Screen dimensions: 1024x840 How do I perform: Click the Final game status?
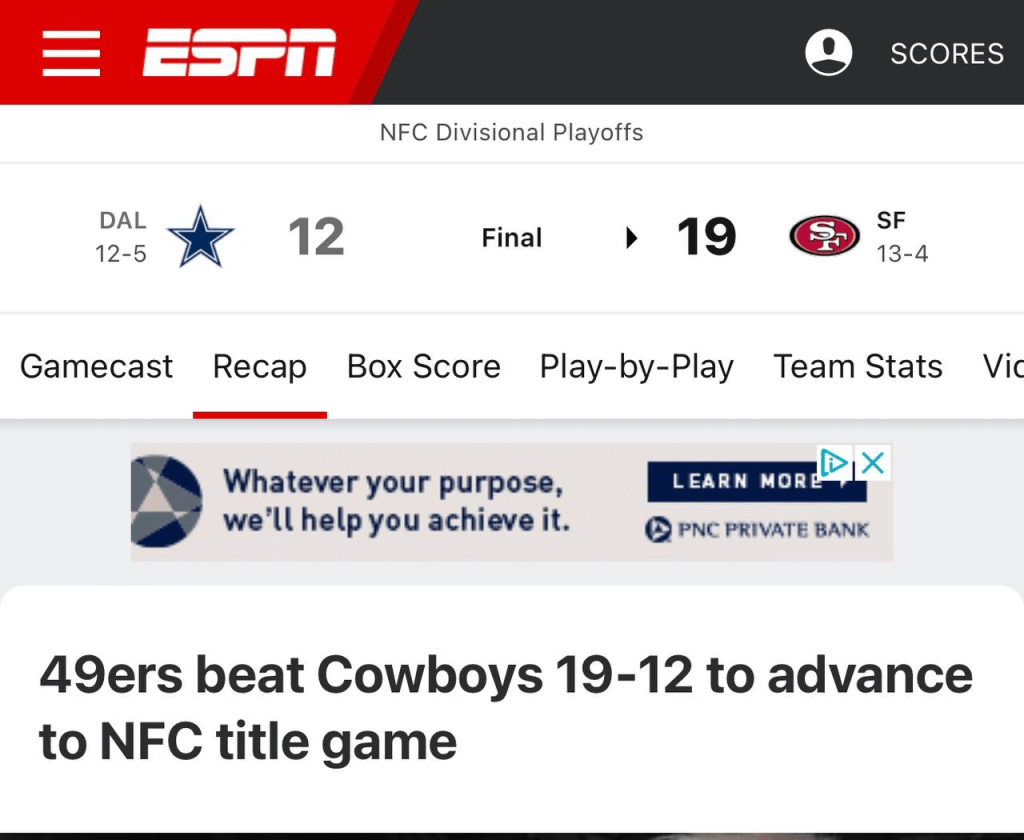click(x=511, y=238)
